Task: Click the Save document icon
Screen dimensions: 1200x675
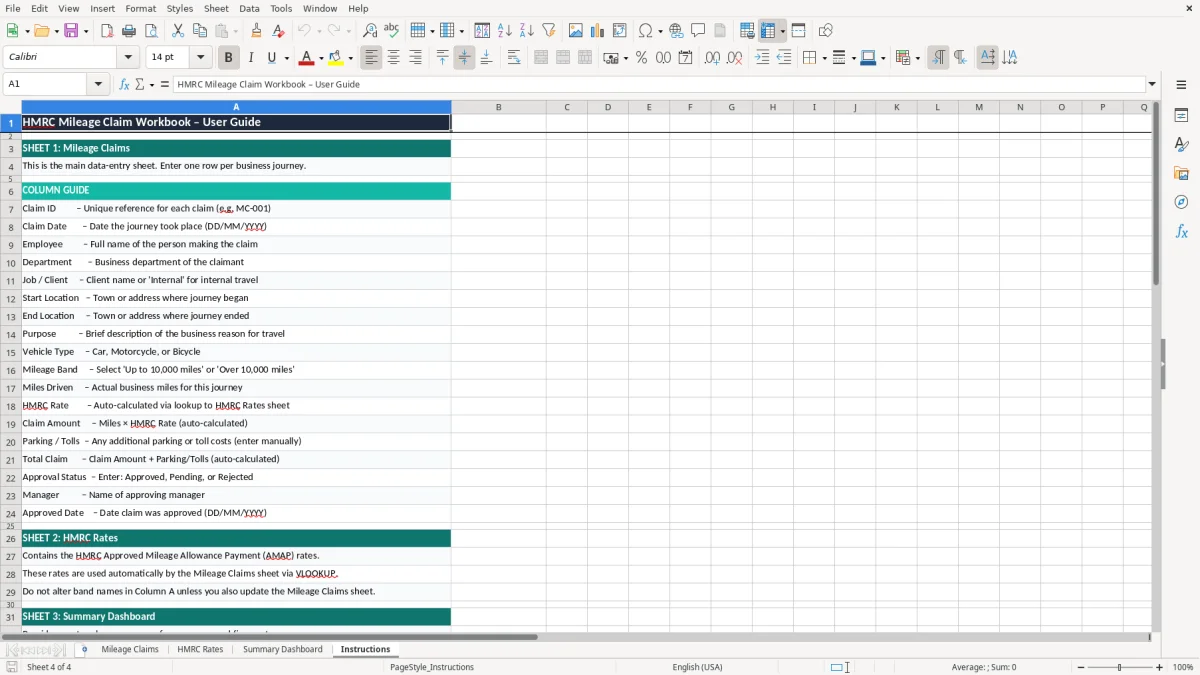Action: coord(71,31)
